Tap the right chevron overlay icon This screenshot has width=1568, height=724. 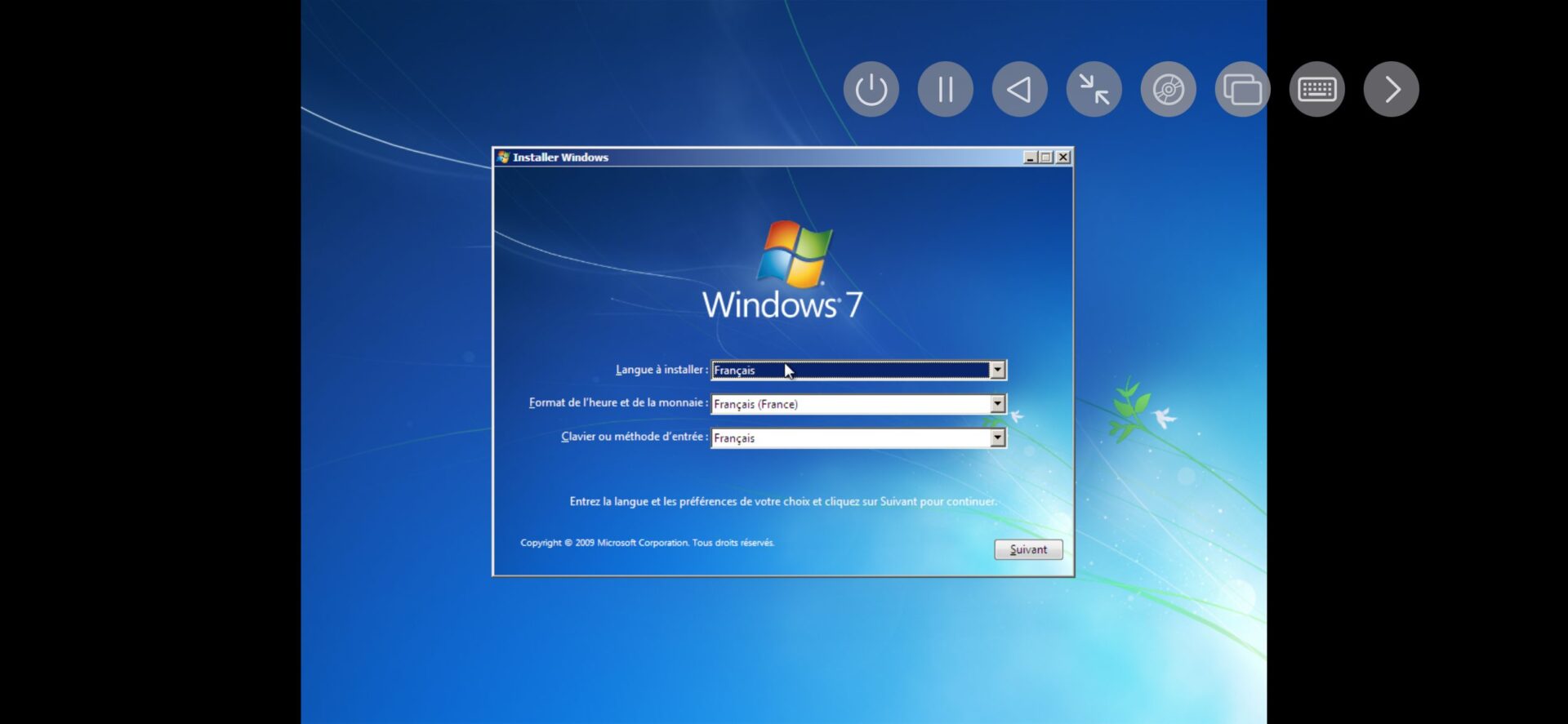coord(1391,89)
